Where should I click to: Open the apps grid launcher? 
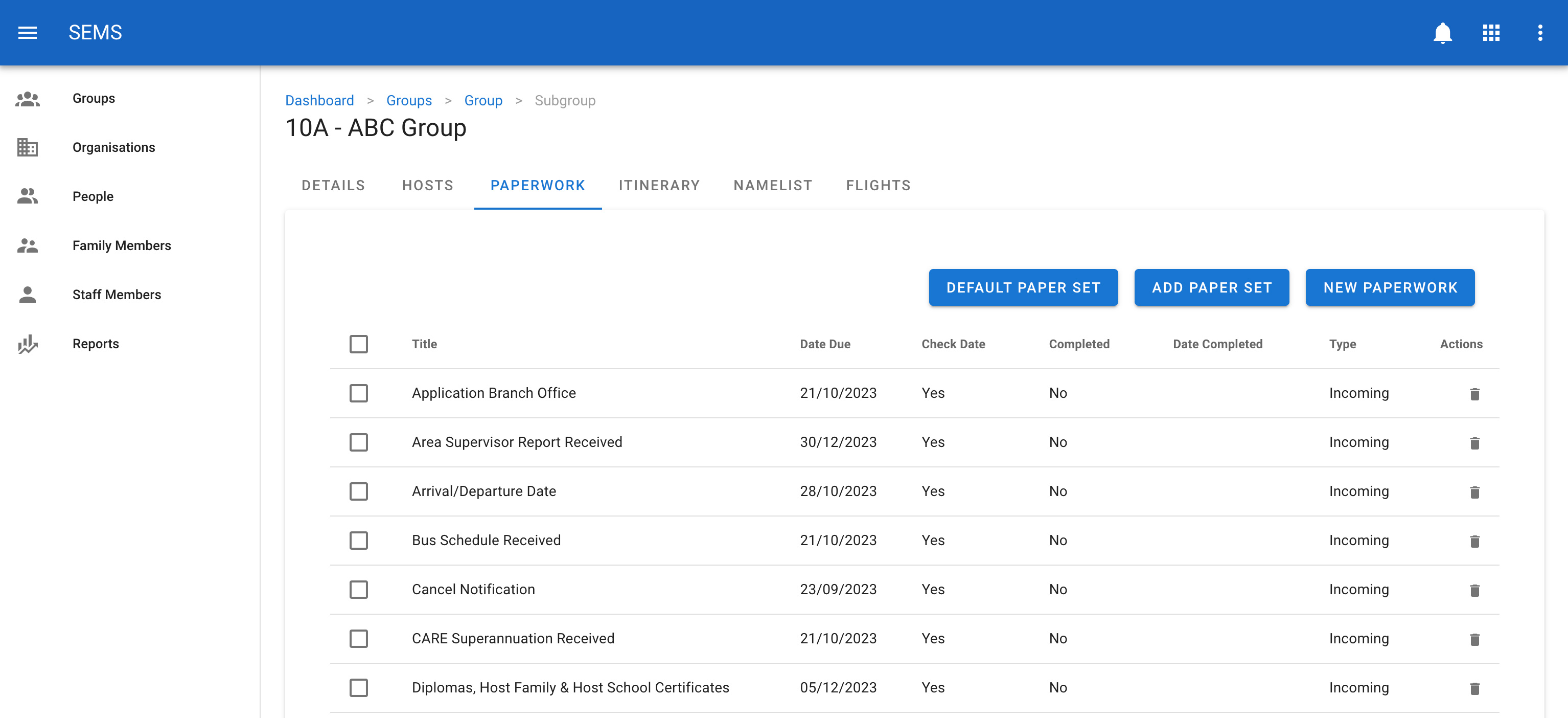click(1491, 32)
